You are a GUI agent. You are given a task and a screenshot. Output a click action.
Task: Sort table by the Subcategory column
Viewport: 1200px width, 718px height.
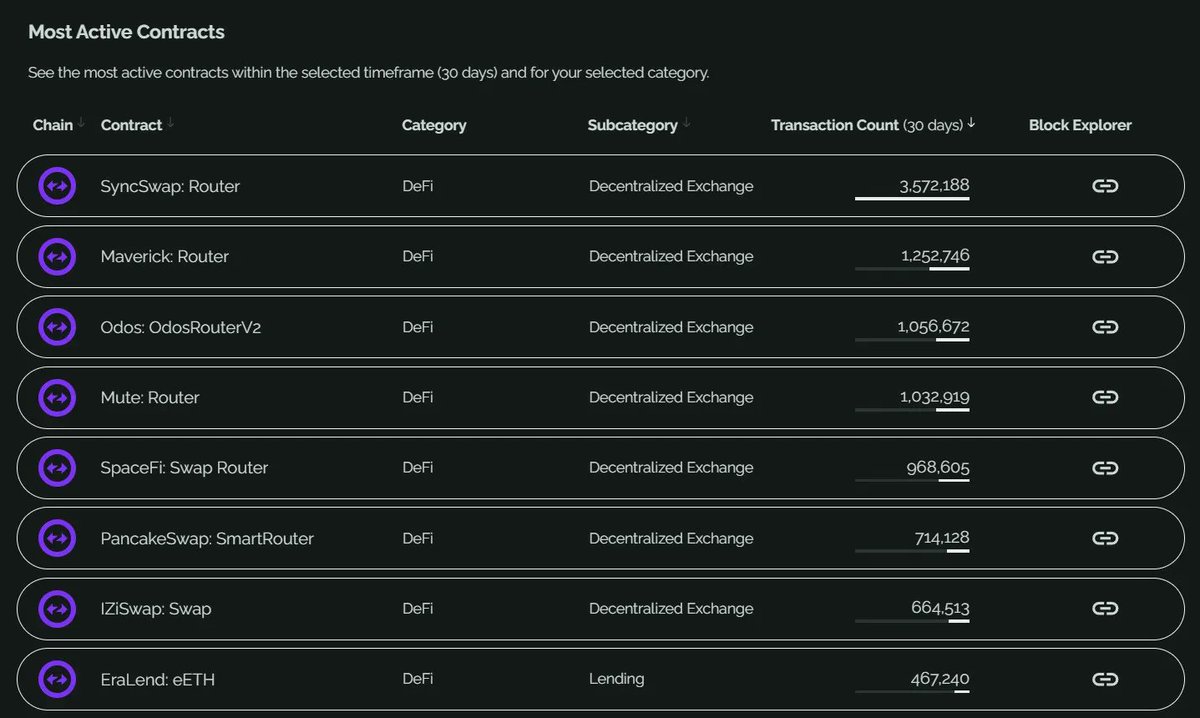point(639,125)
